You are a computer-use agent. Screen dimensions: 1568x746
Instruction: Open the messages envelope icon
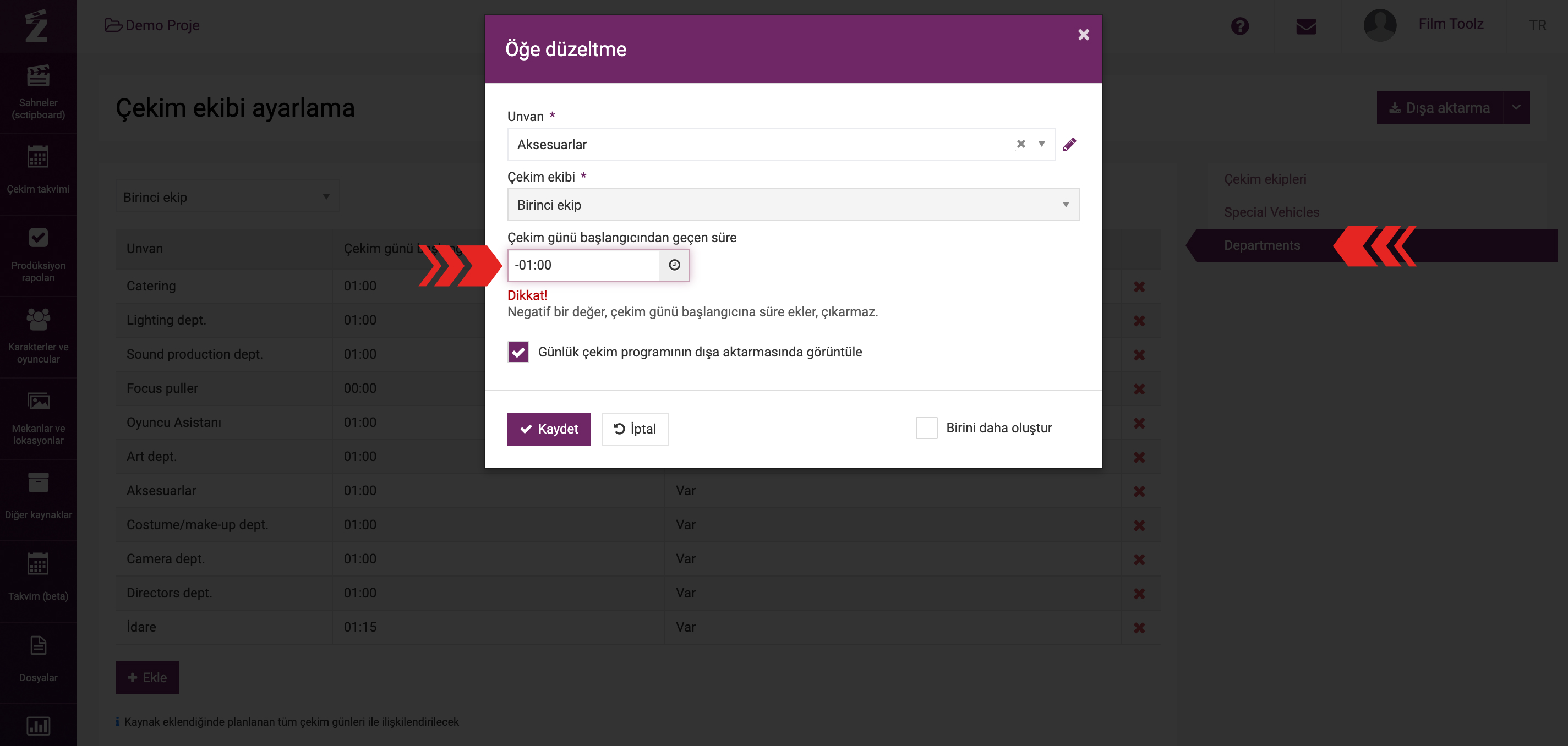tap(1306, 25)
